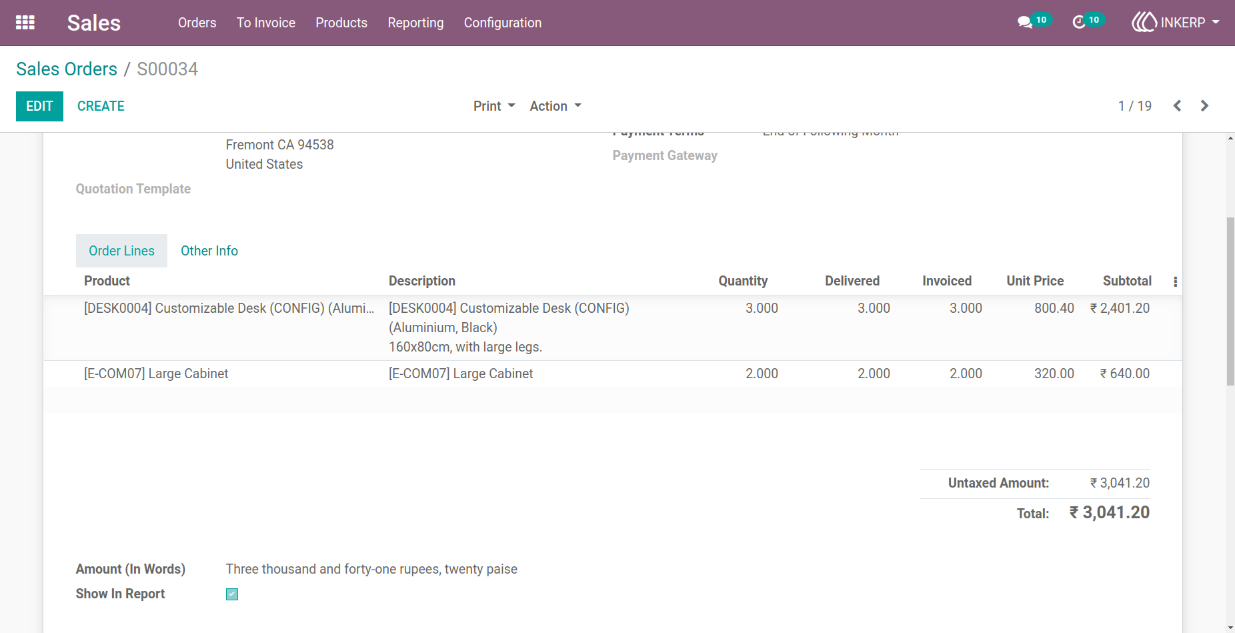This screenshot has height=633, width=1235.
Task: Click the Total ₹ 3,041.20 value
Action: [x=1109, y=513]
